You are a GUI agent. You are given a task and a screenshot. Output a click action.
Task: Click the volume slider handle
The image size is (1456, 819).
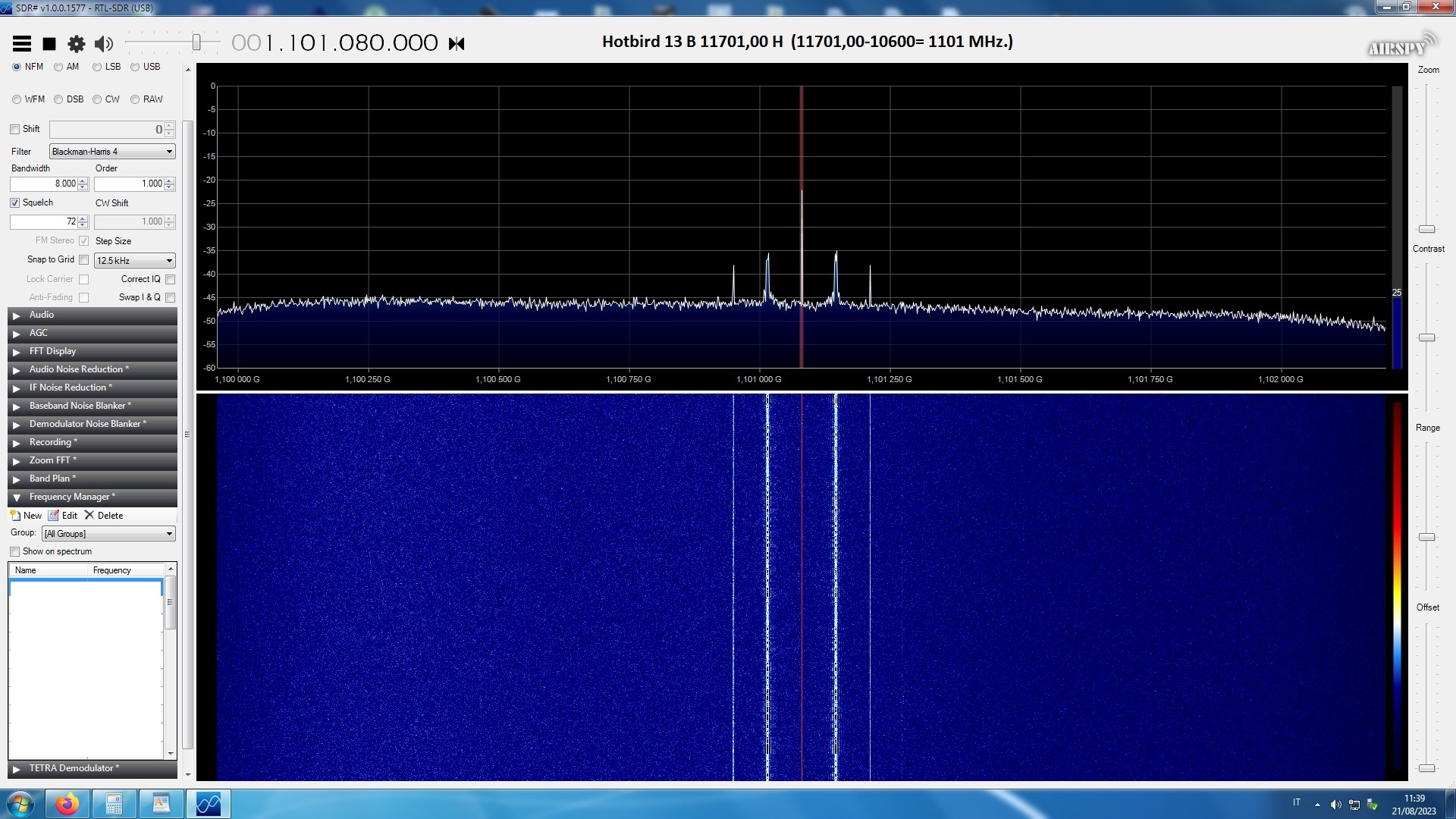click(x=196, y=42)
